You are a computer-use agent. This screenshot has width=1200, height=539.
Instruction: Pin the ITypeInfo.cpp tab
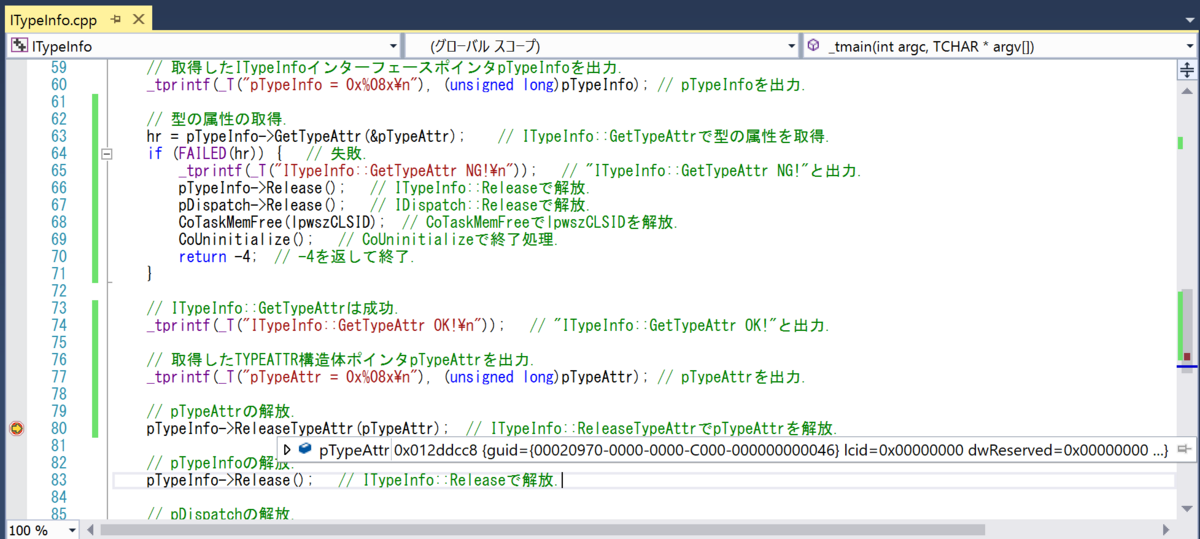click(x=115, y=18)
